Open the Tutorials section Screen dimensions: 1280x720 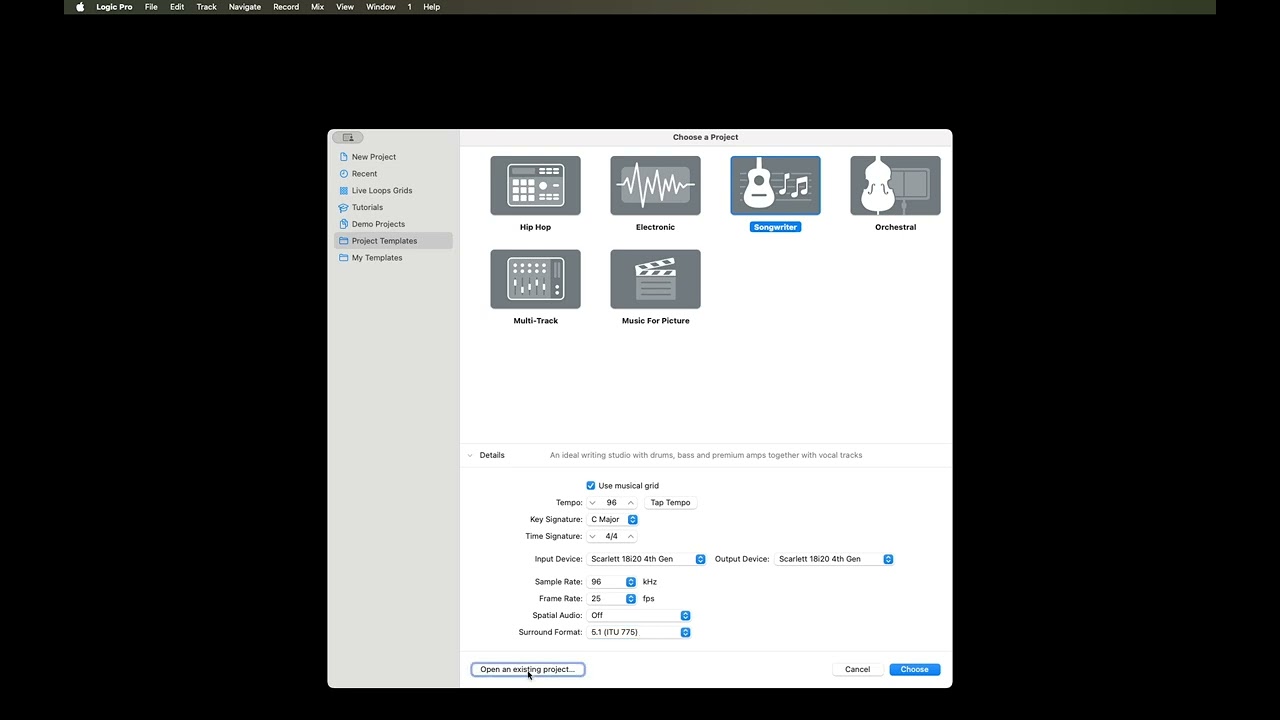367,207
